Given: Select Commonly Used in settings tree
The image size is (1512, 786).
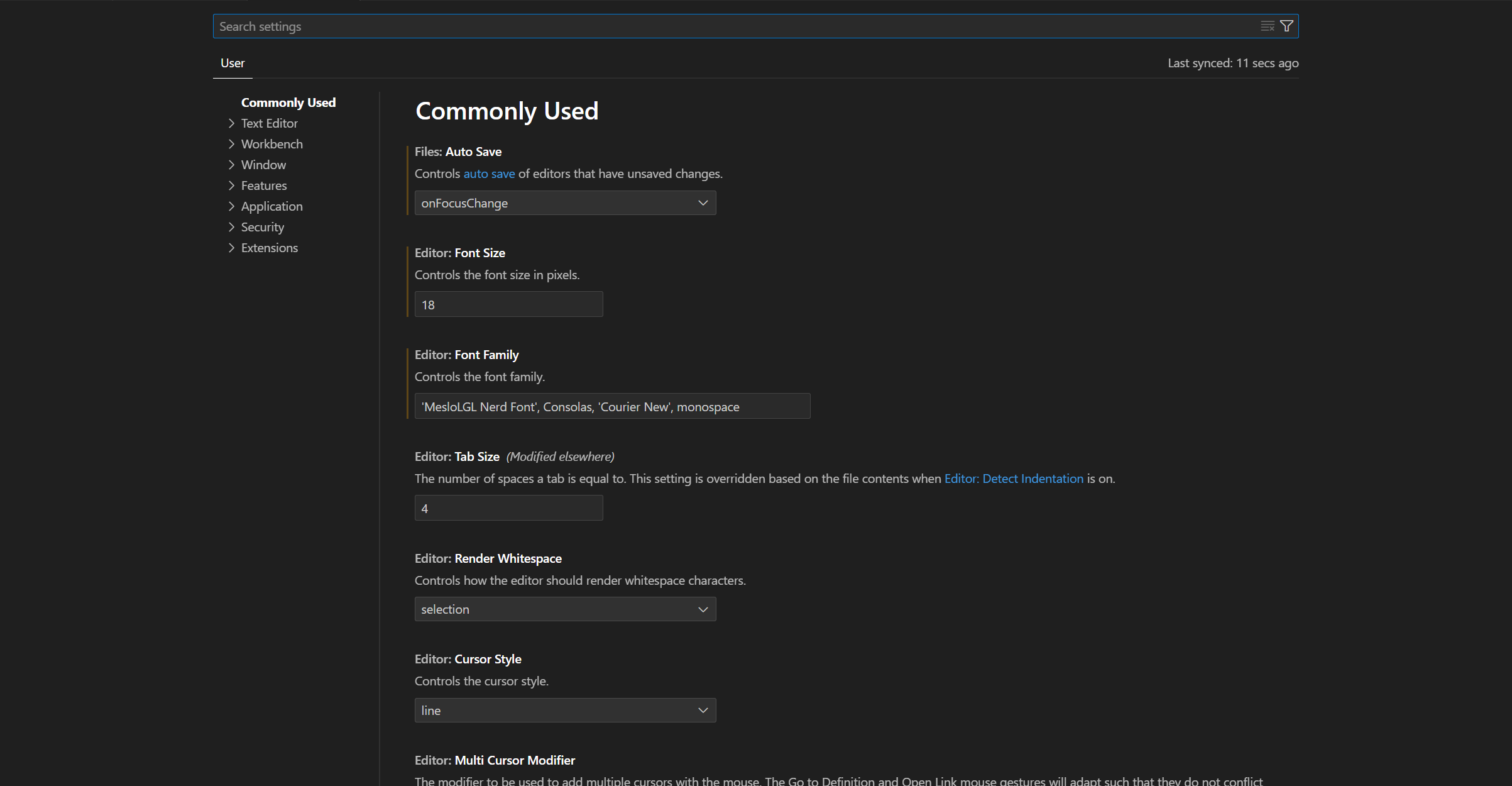Looking at the screenshot, I should tap(288, 102).
